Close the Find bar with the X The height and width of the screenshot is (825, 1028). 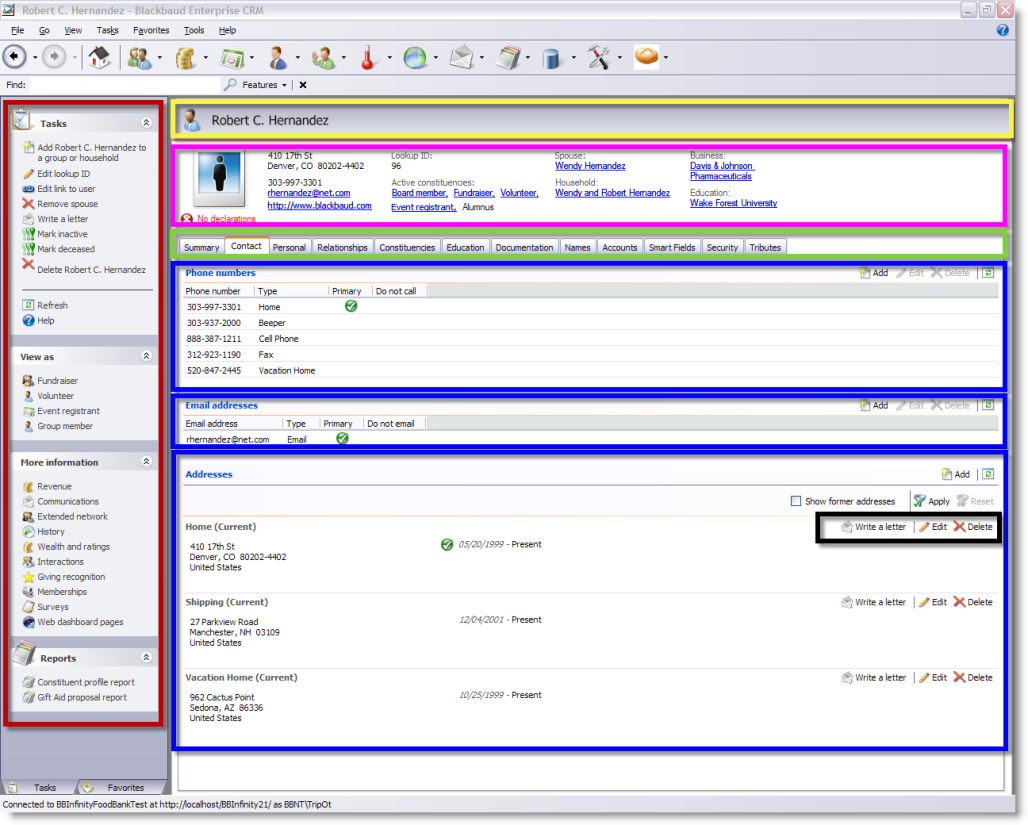(x=303, y=85)
